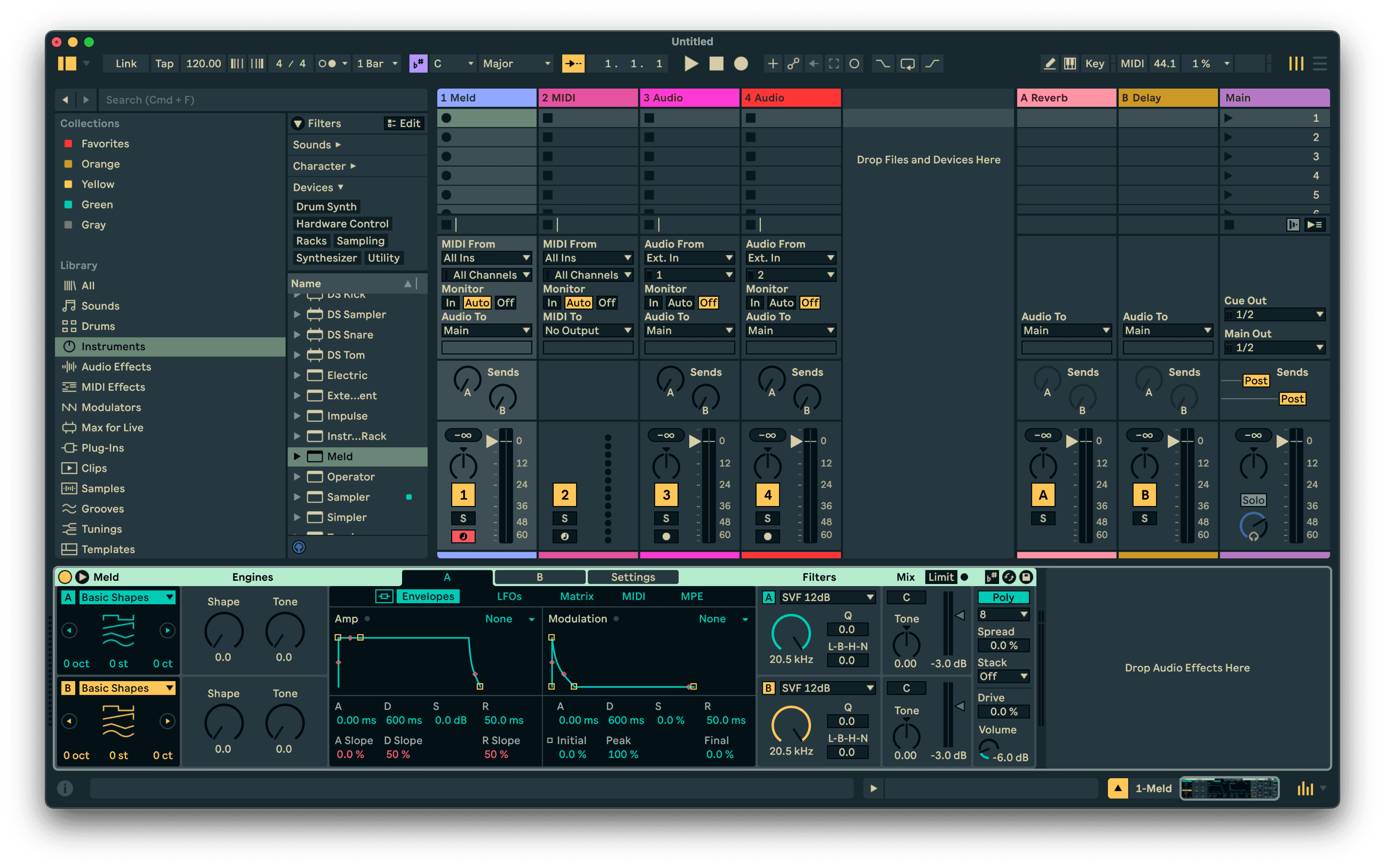This screenshot has height=868, width=1385.
Task: Click the Tap tempo button
Action: (164, 64)
